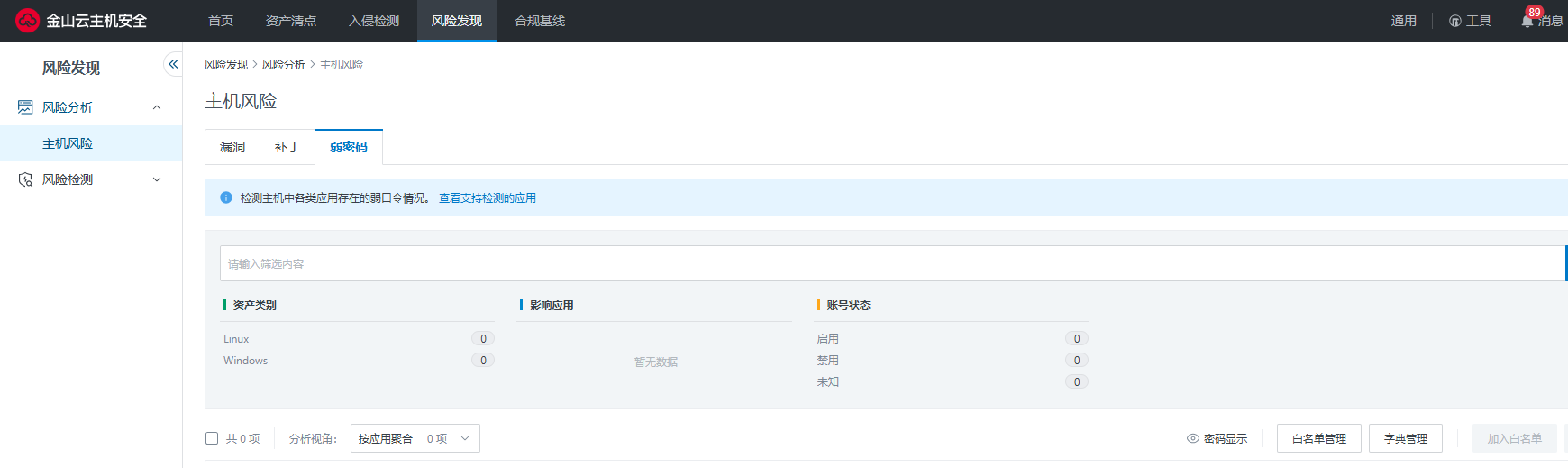
Task: Switch to the 漏洞 tab
Action: [232, 147]
